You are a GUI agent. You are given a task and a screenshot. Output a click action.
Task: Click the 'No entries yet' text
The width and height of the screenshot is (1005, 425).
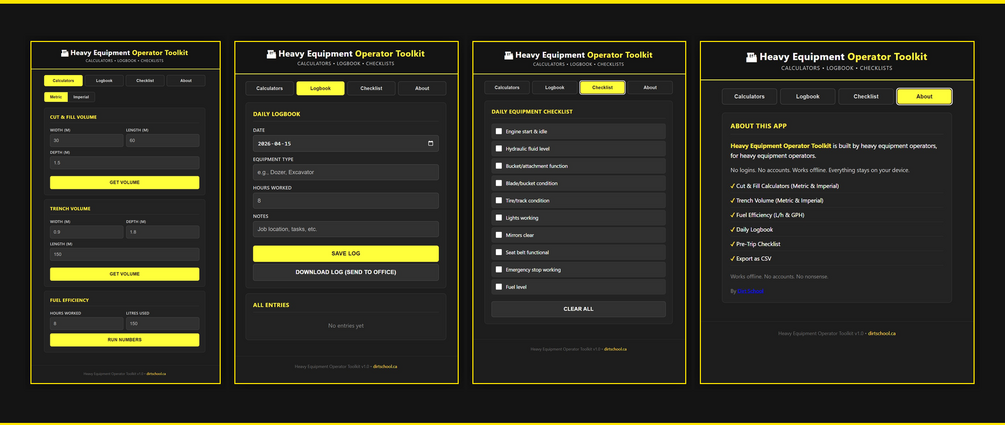click(x=345, y=326)
